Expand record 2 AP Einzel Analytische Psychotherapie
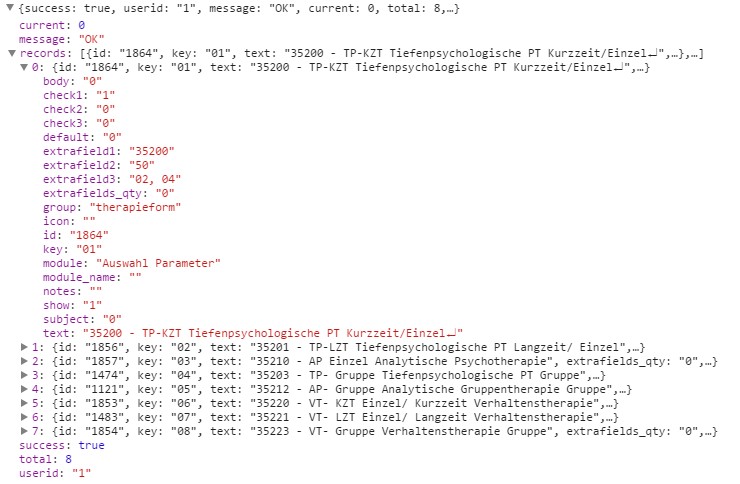Viewport: 740px width, 484px height. pyautogui.click(x=24, y=361)
